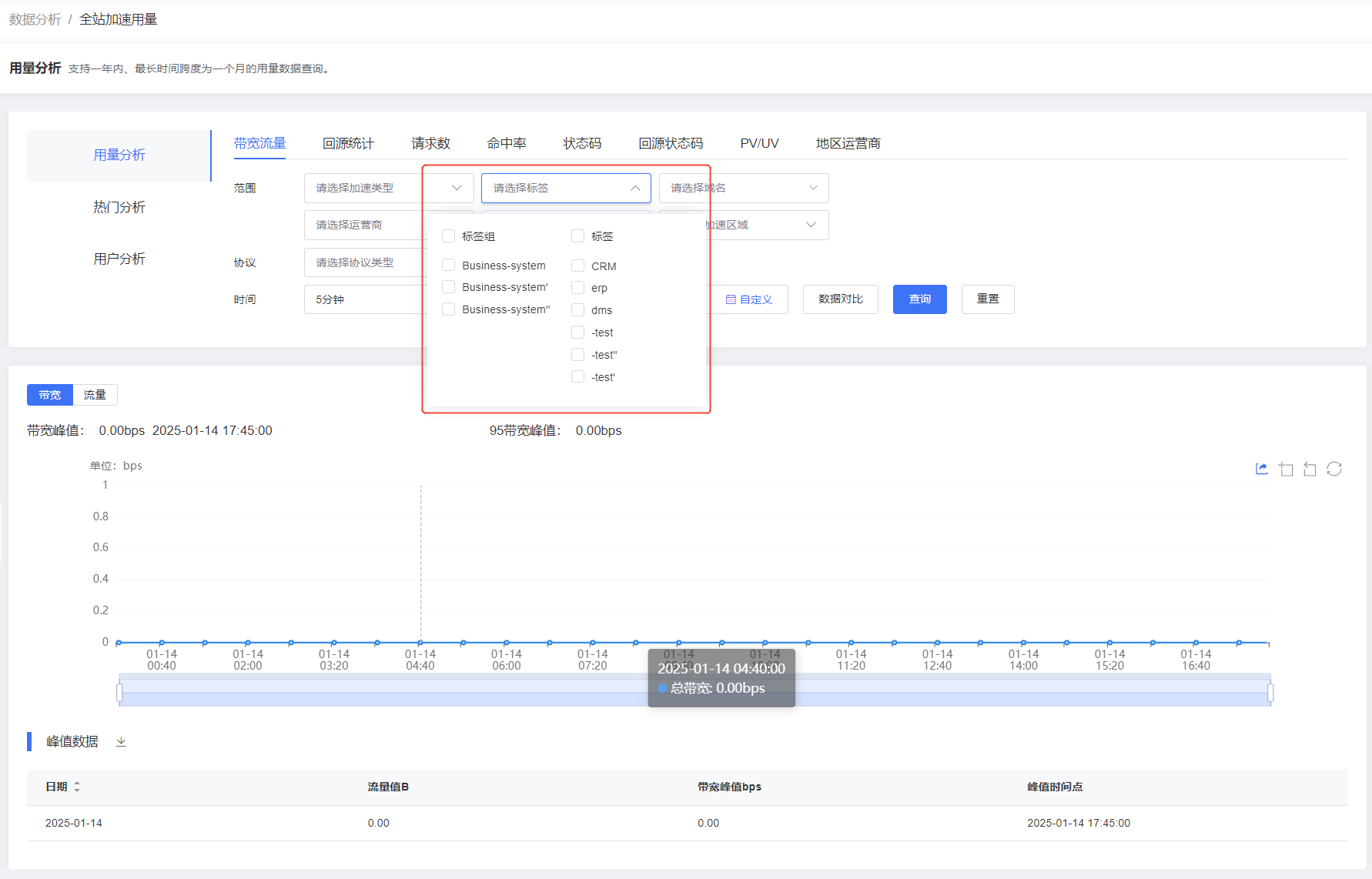Open the 请选择加速类型 dropdown

(x=389, y=188)
